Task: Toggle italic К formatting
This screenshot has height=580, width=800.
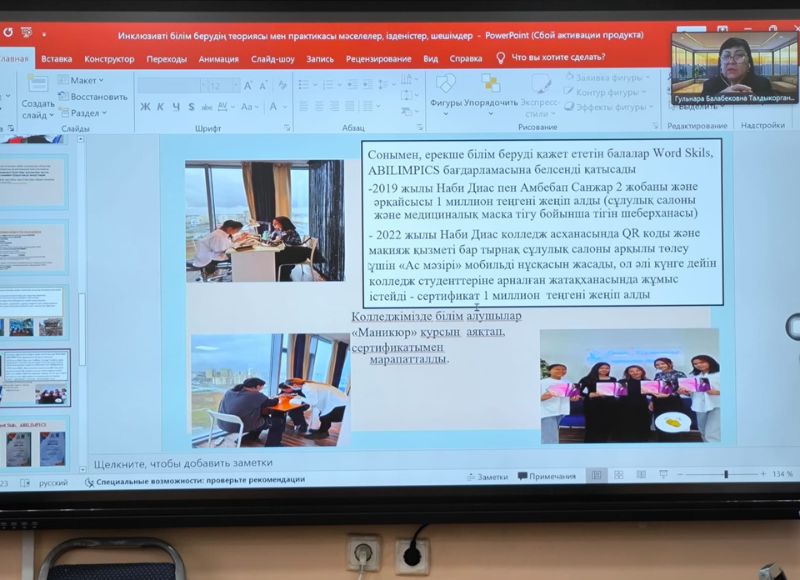Action: click(x=161, y=107)
